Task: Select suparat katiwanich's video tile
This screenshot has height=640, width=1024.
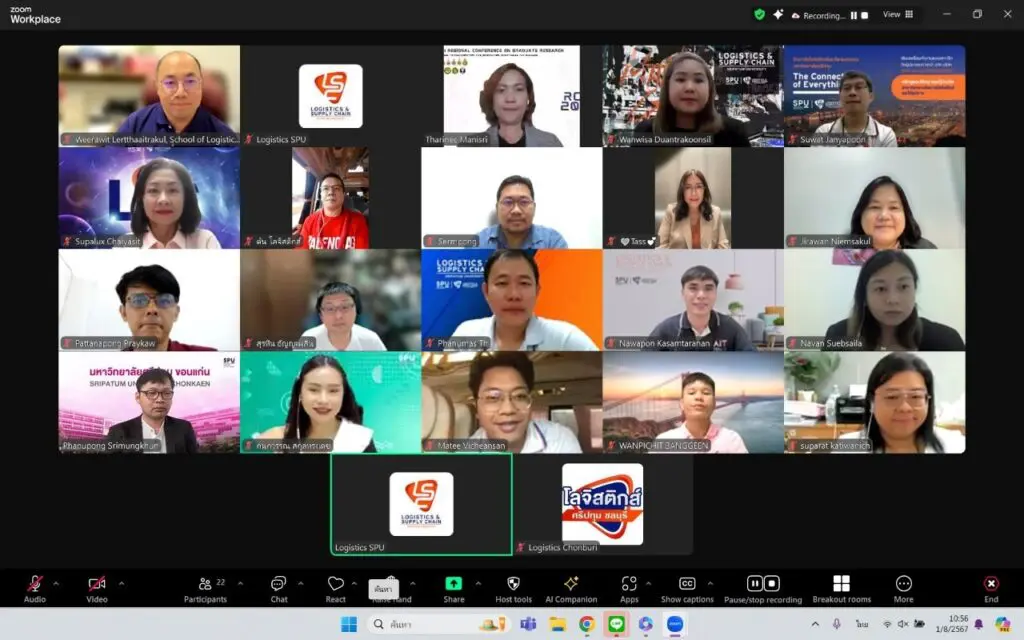Action: pos(874,402)
